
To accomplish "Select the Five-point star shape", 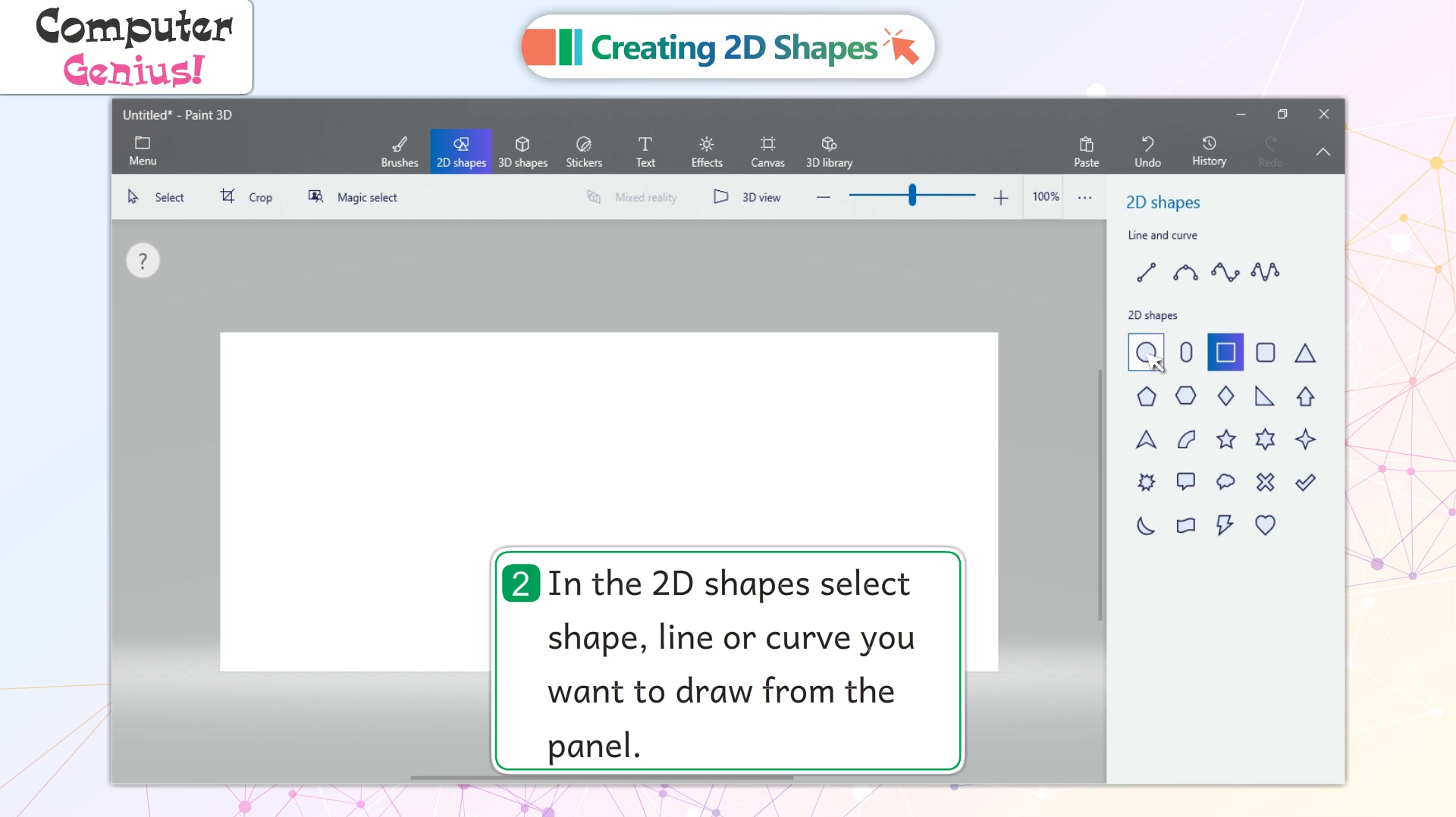I will click(x=1225, y=440).
